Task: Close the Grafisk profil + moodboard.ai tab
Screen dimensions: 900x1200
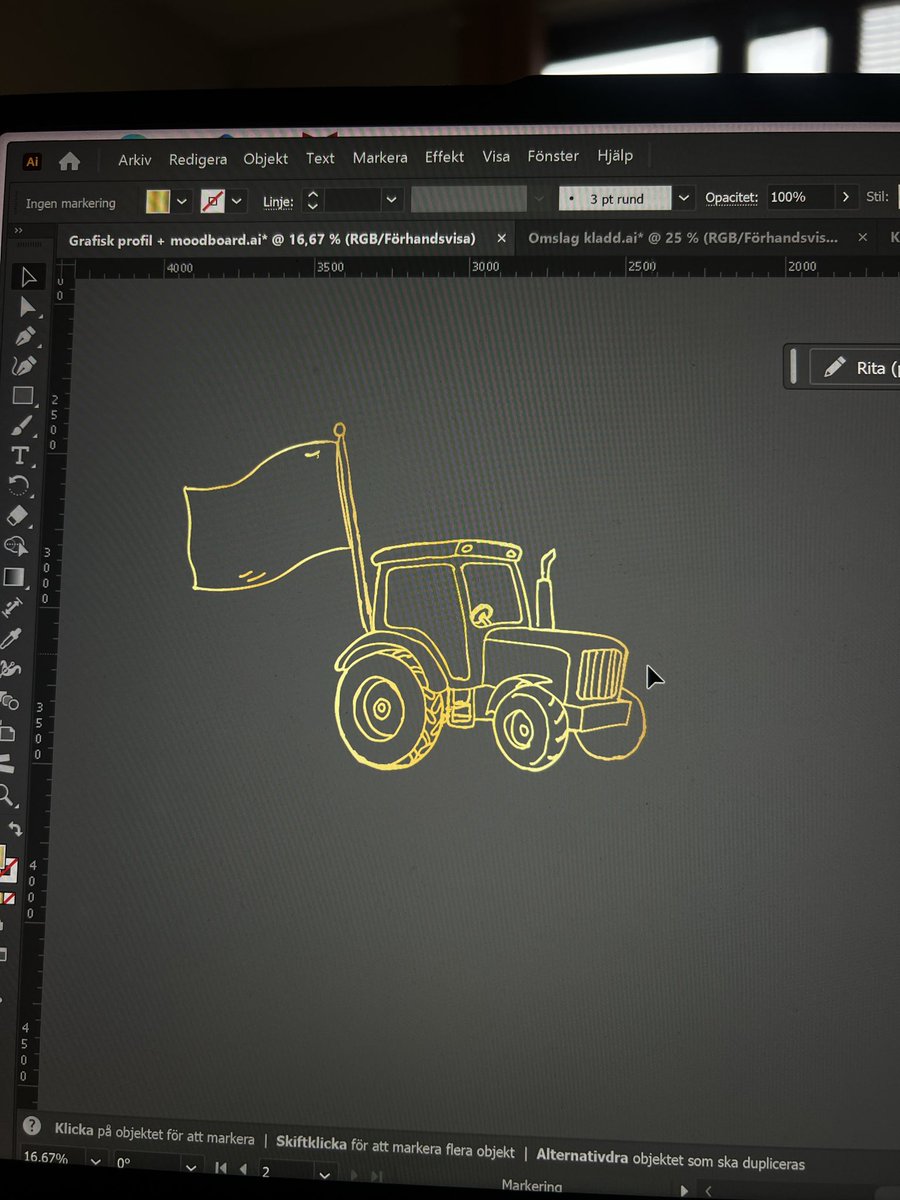Action: coord(502,239)
